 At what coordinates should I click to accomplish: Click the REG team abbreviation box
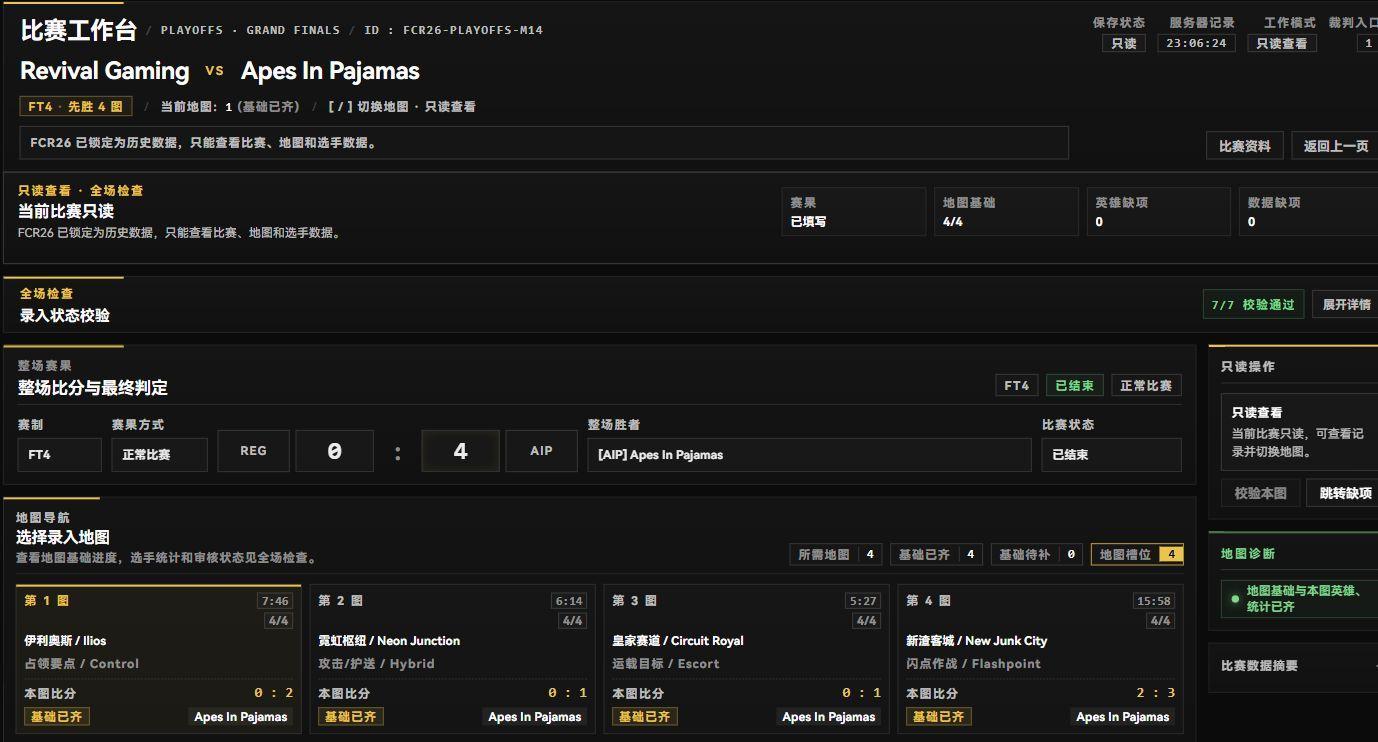[x=253, y=451]
